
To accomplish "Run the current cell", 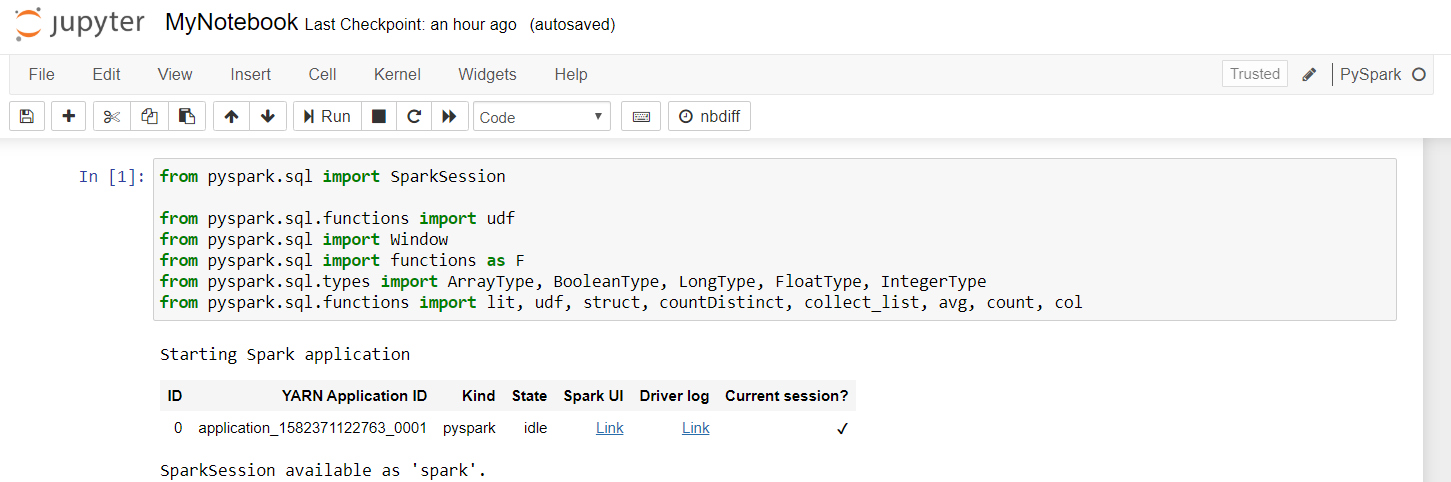I will (x=326, y=116).
